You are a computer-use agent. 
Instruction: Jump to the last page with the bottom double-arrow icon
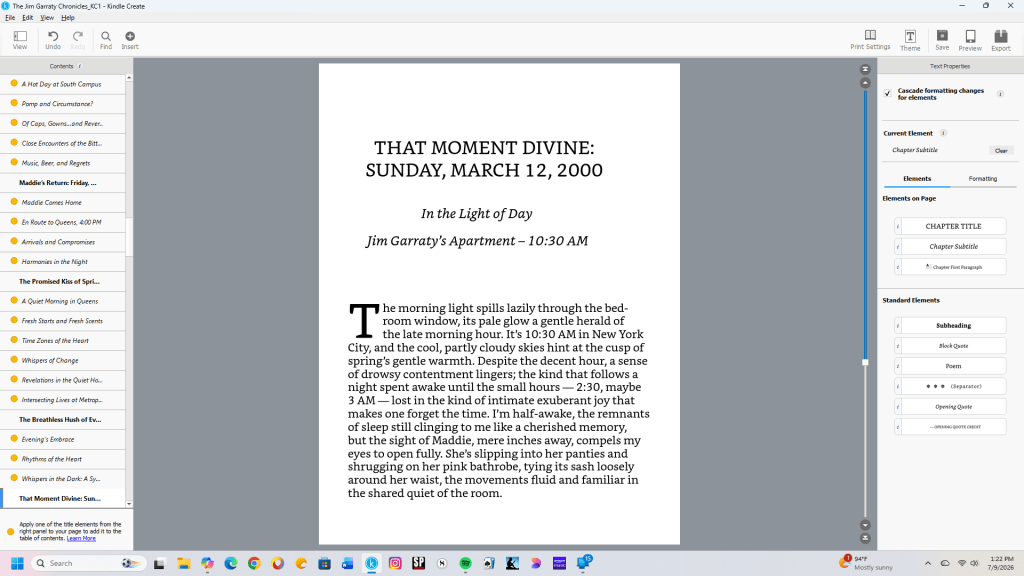[x=865, y=538]
